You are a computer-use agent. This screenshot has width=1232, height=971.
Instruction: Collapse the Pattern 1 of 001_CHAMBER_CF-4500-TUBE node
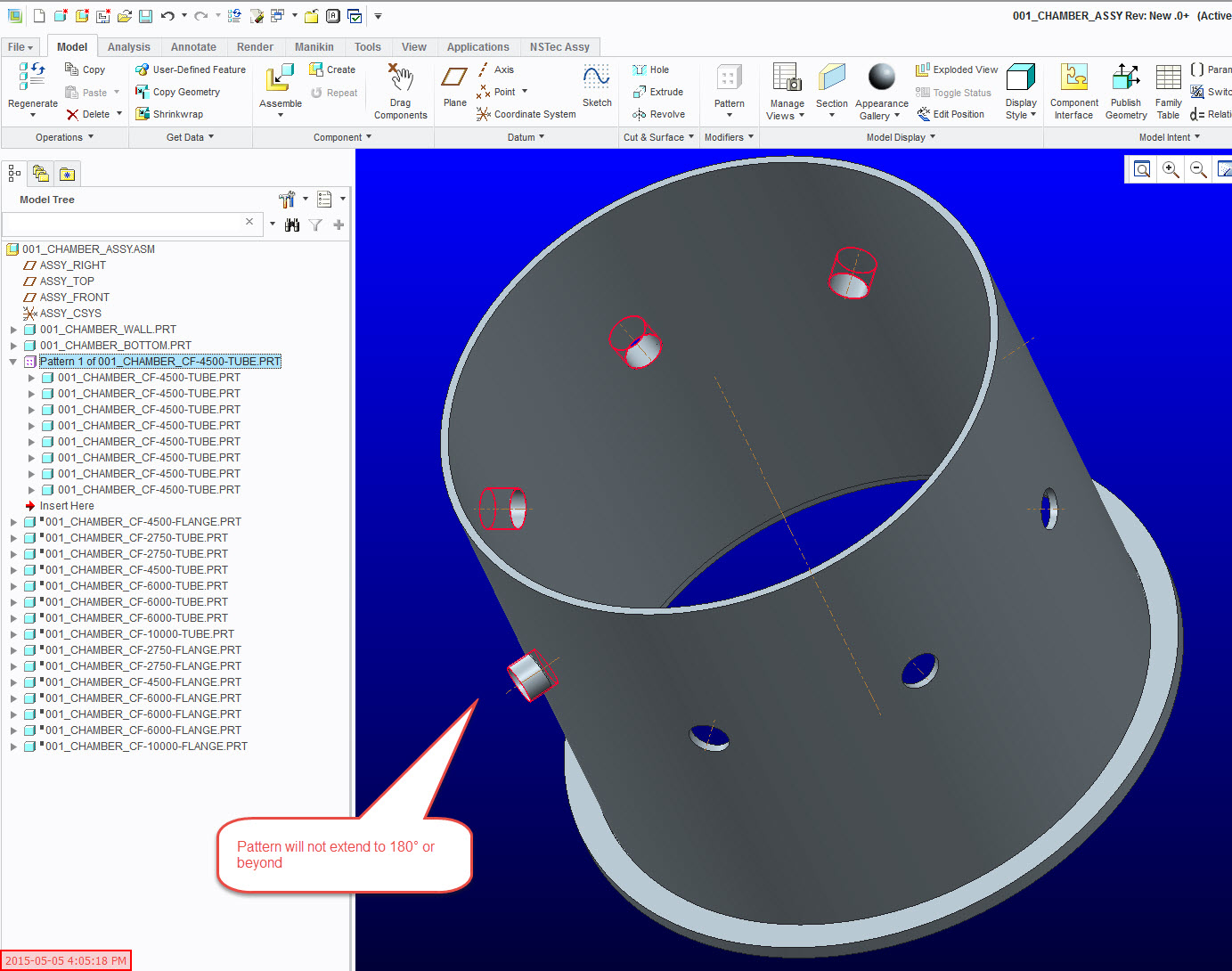(13, 362)
